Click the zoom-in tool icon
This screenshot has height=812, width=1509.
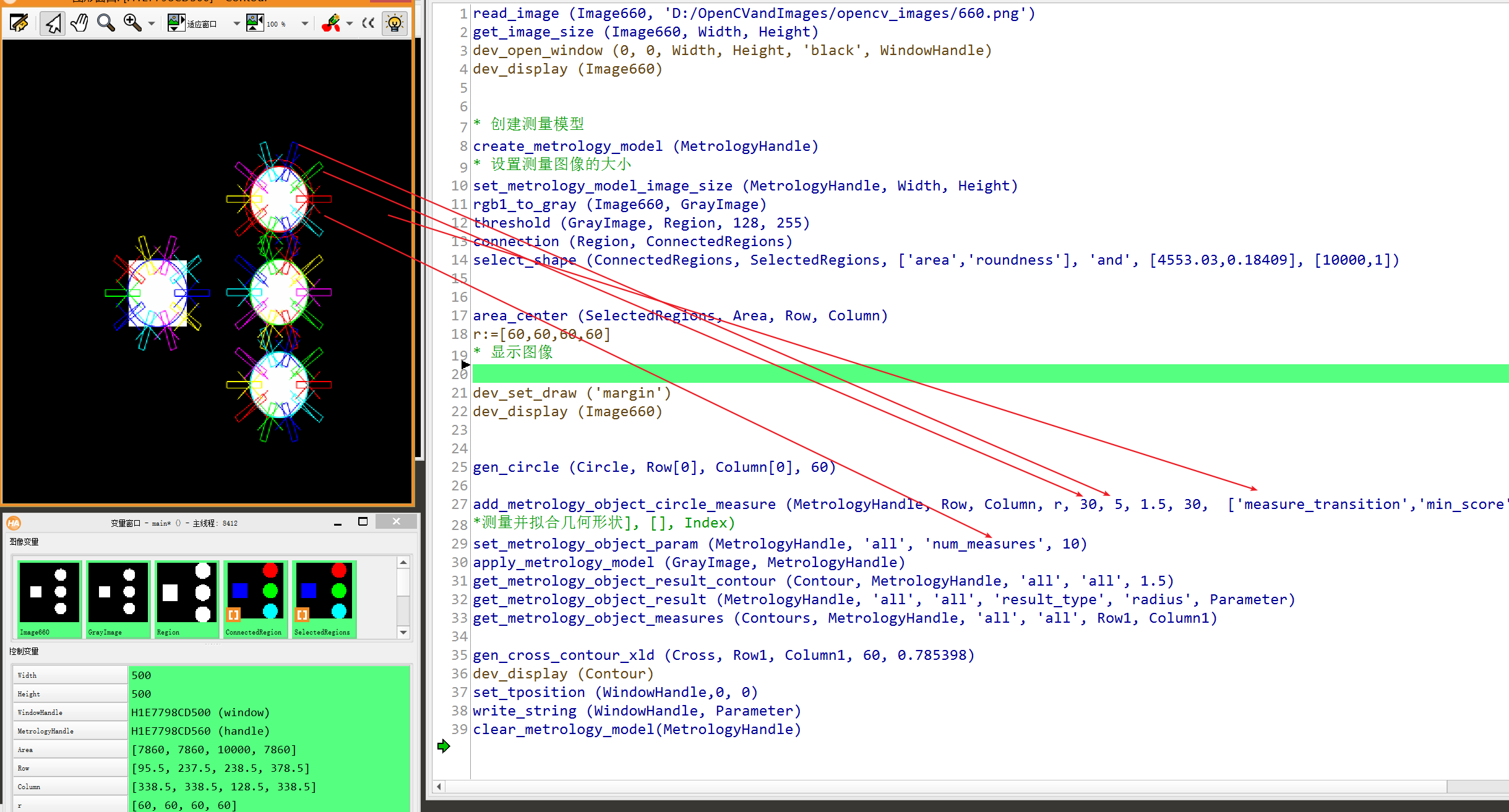(x=131, y=23)
